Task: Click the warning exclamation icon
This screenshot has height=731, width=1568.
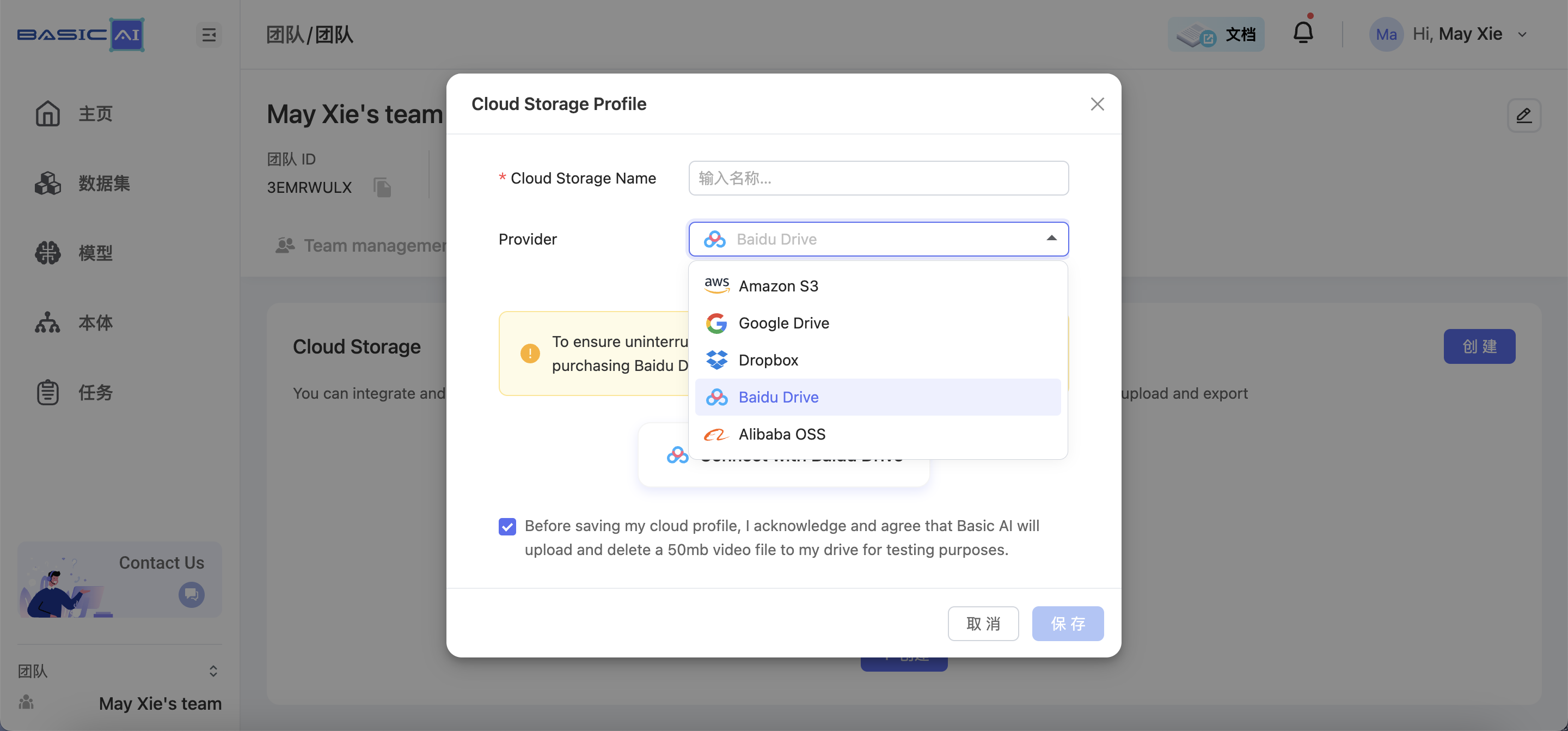Action: pyautogui.click(x=530, y=354)
